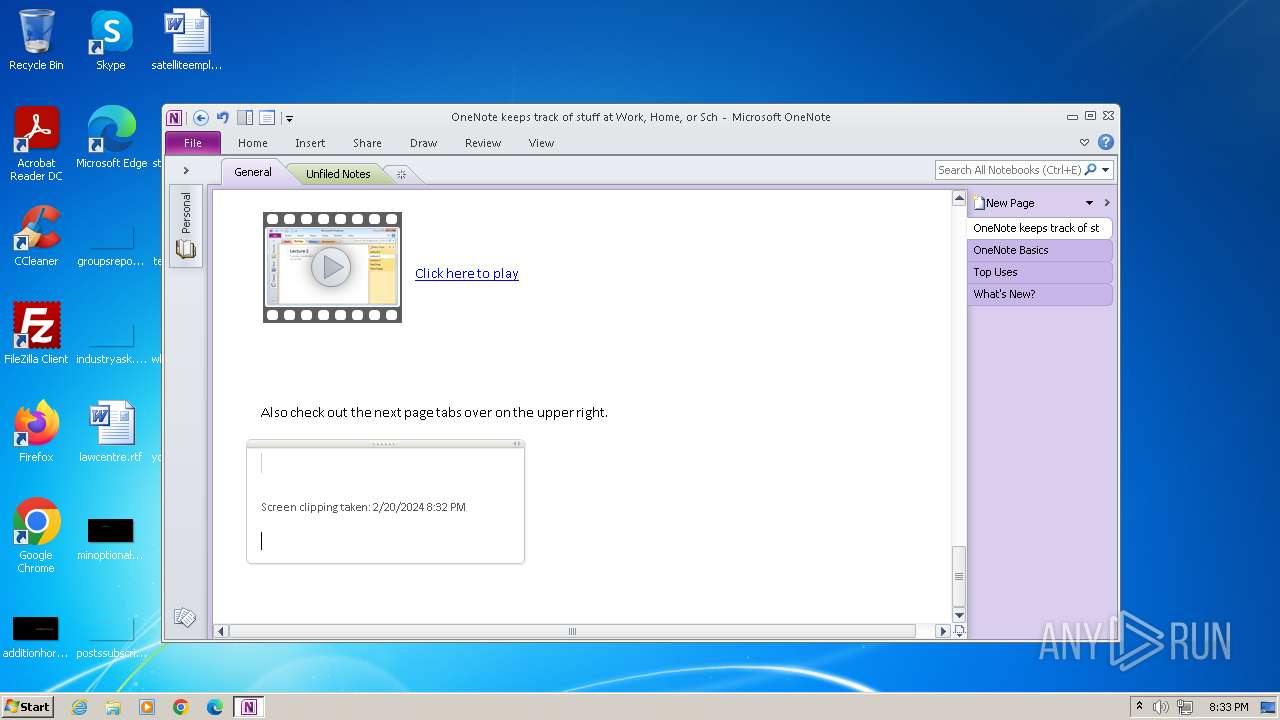Select the General section tab
1280x720 pixels.
[253, 172]
